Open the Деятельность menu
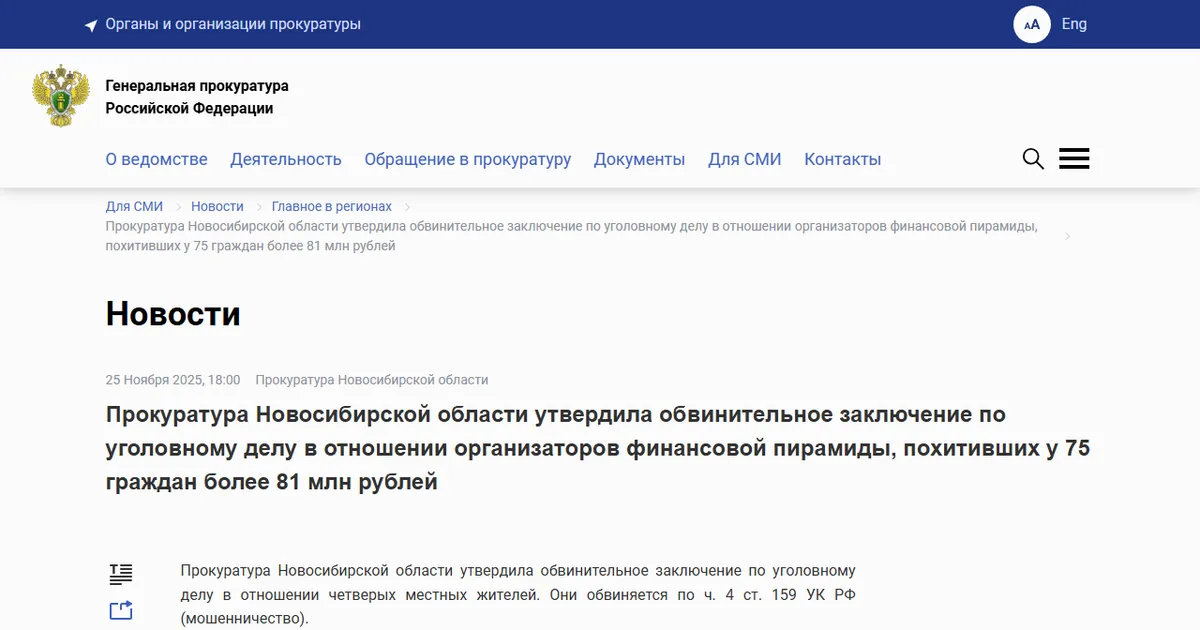Viewport: 1200px width, 630px height. coord(286,159)
